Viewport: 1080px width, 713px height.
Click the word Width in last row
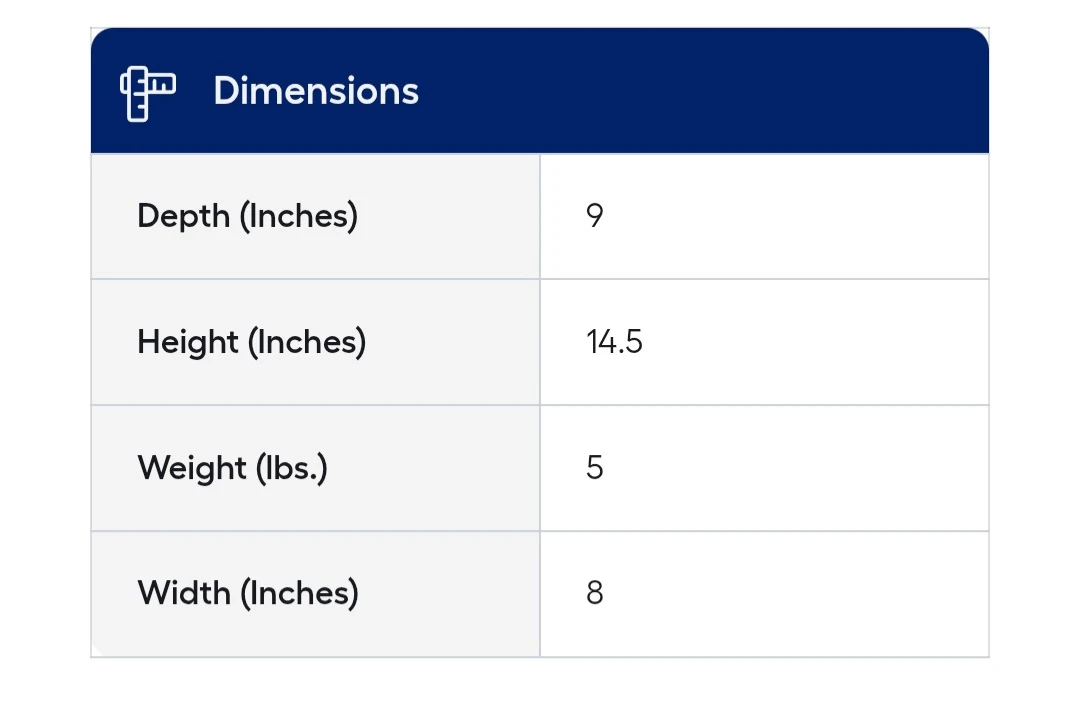[x=183, y=593]
